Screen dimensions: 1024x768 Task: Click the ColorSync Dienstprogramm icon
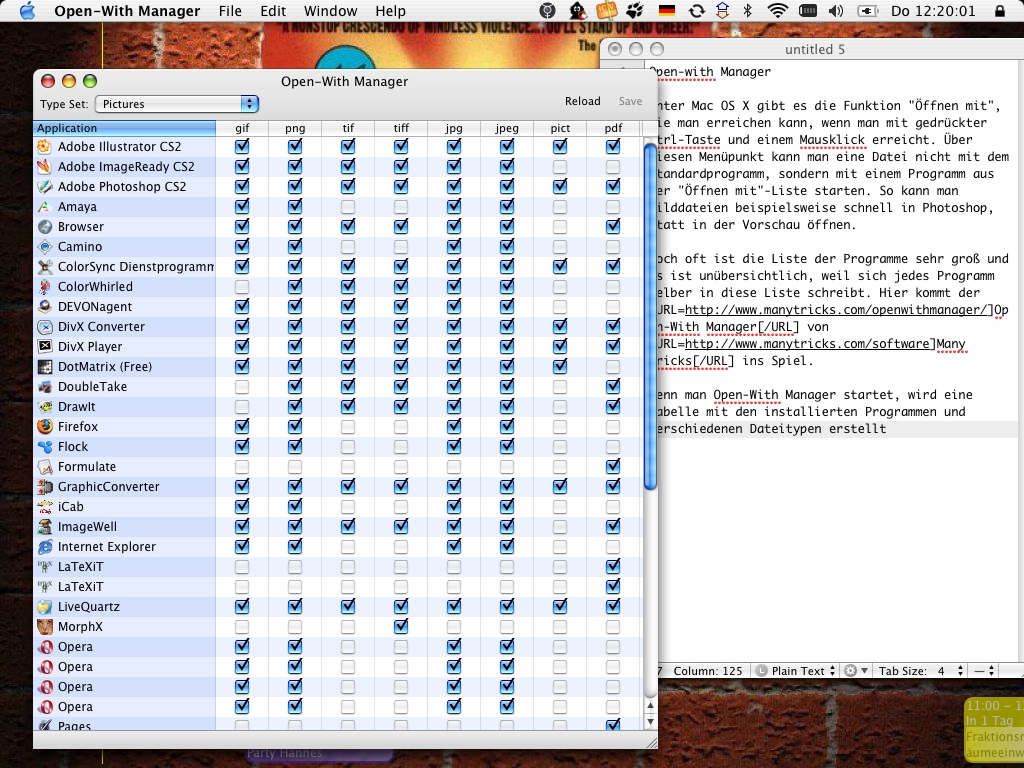click(44, 266)
